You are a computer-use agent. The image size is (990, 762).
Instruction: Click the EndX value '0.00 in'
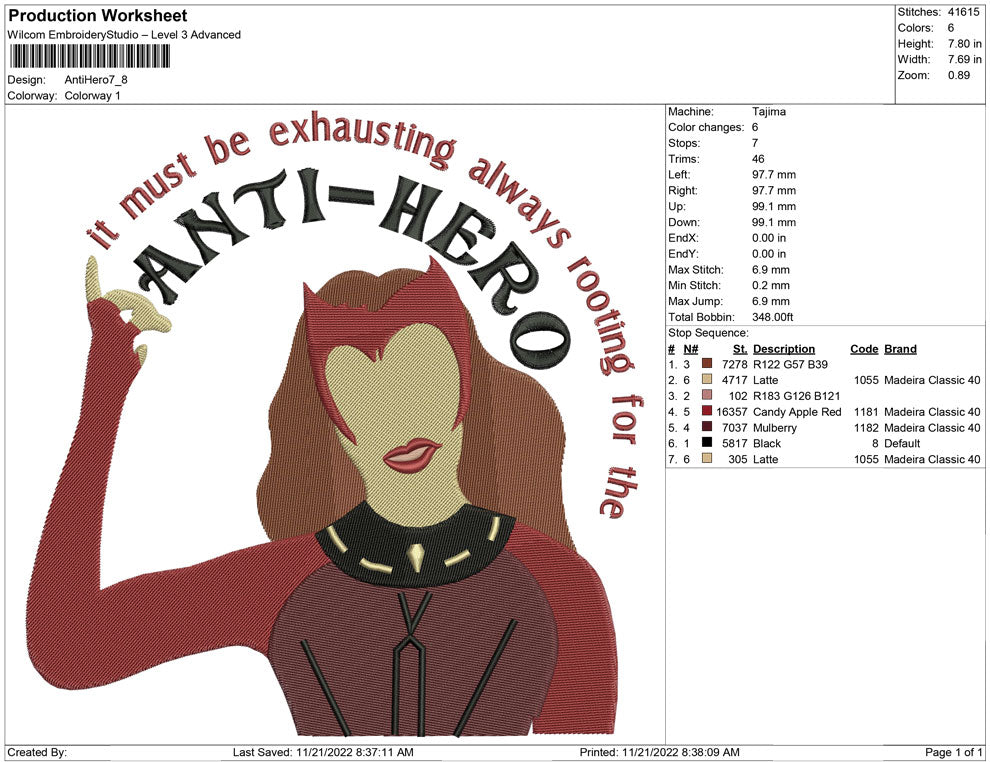coord(769,238)
